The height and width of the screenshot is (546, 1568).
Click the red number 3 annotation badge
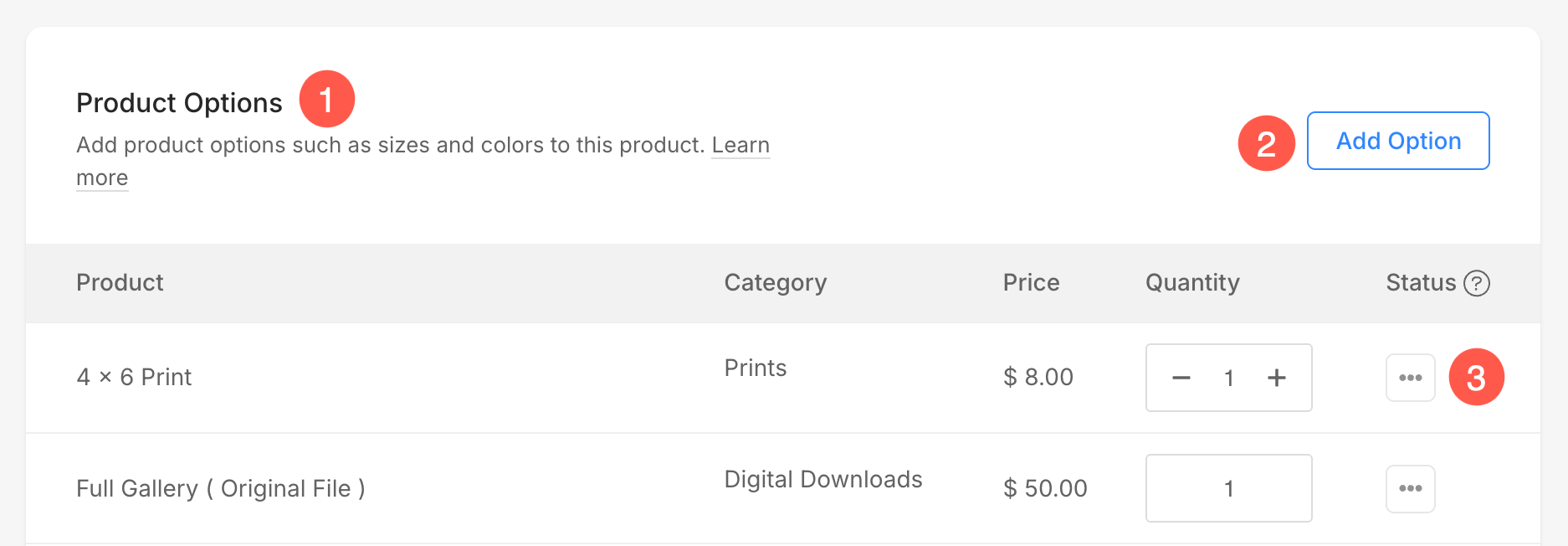(1477, 377)
